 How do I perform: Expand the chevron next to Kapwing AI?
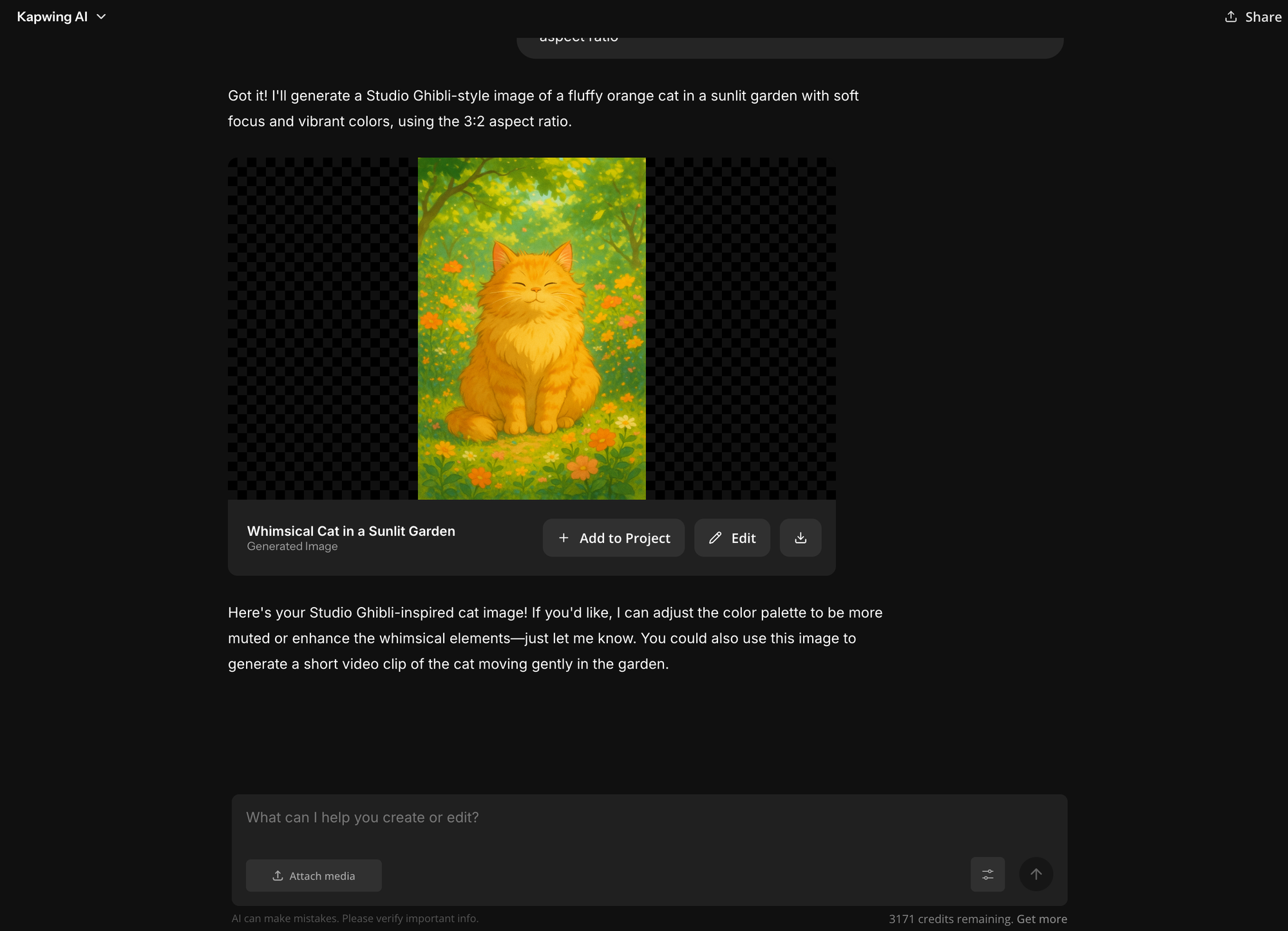click(x=101, y=17)
